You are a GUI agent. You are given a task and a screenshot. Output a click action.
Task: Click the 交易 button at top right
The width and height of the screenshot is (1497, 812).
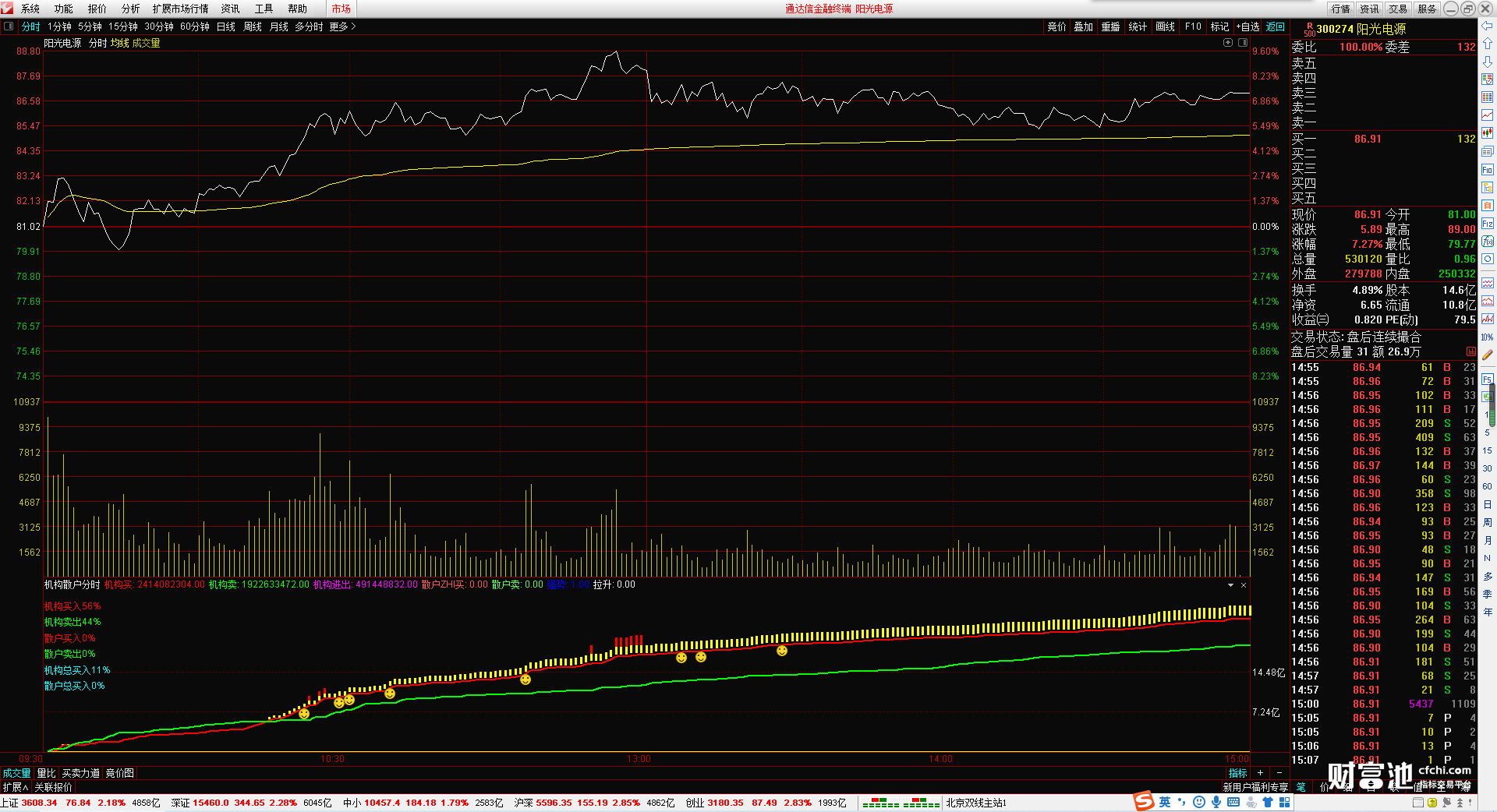coord(1398,9)
